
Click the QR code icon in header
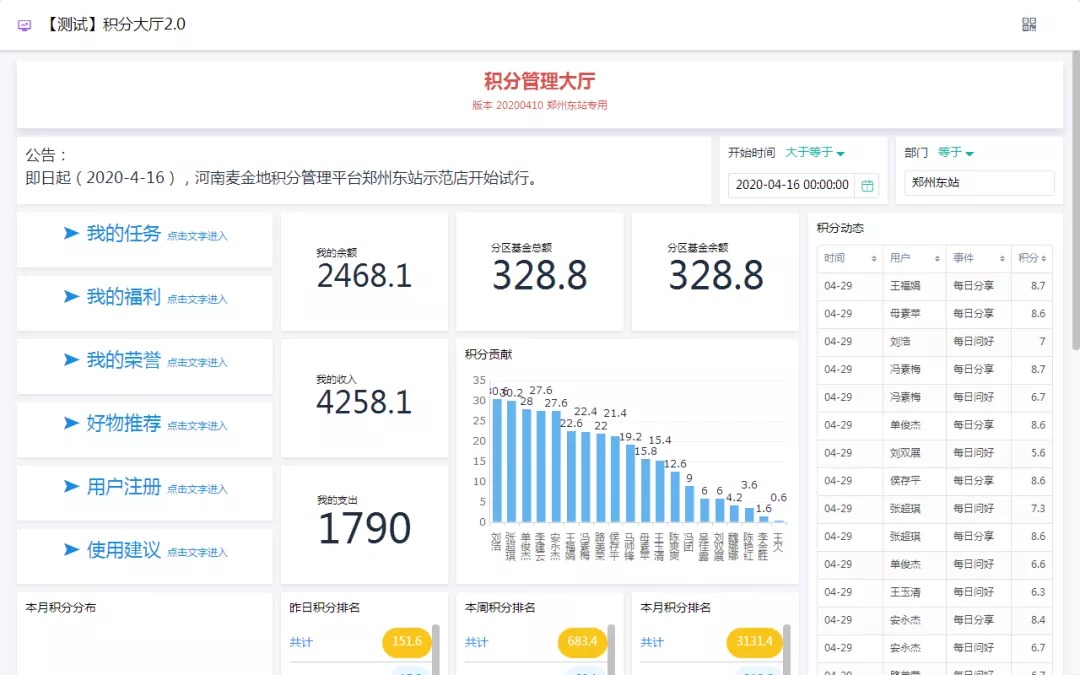[1029, 24]
